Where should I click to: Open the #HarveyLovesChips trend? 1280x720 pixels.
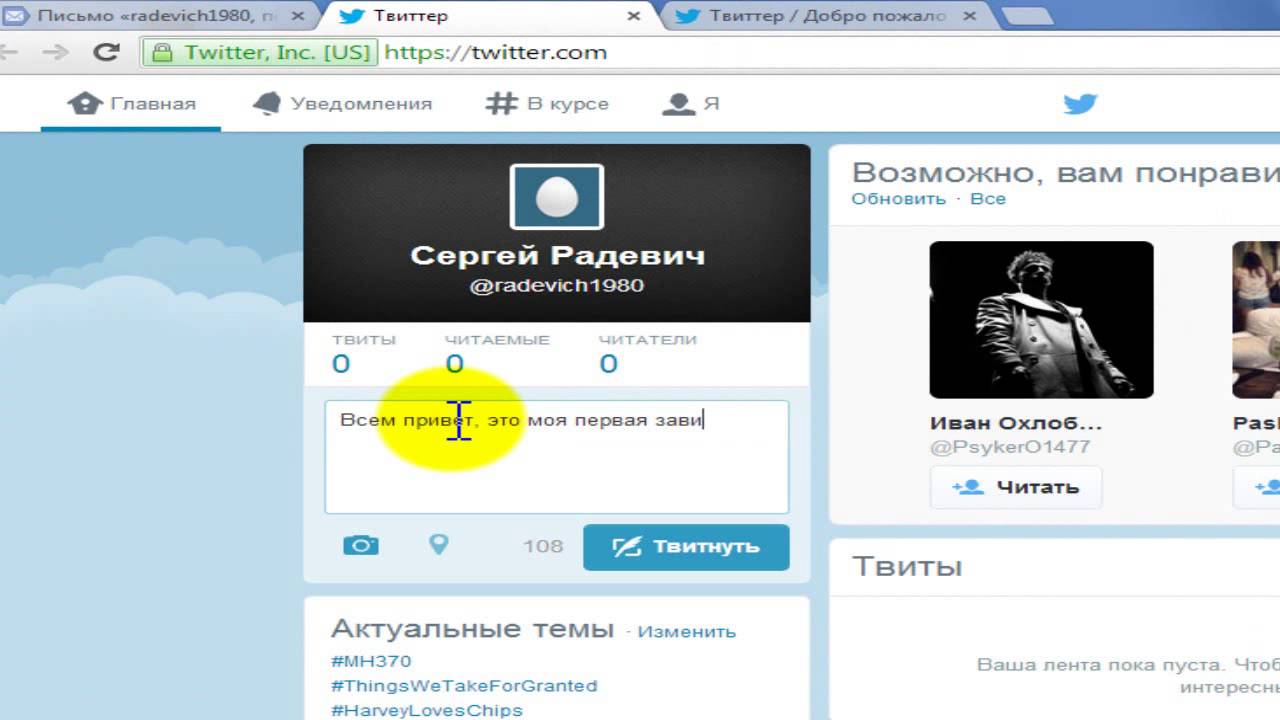(x=427, y=710)
